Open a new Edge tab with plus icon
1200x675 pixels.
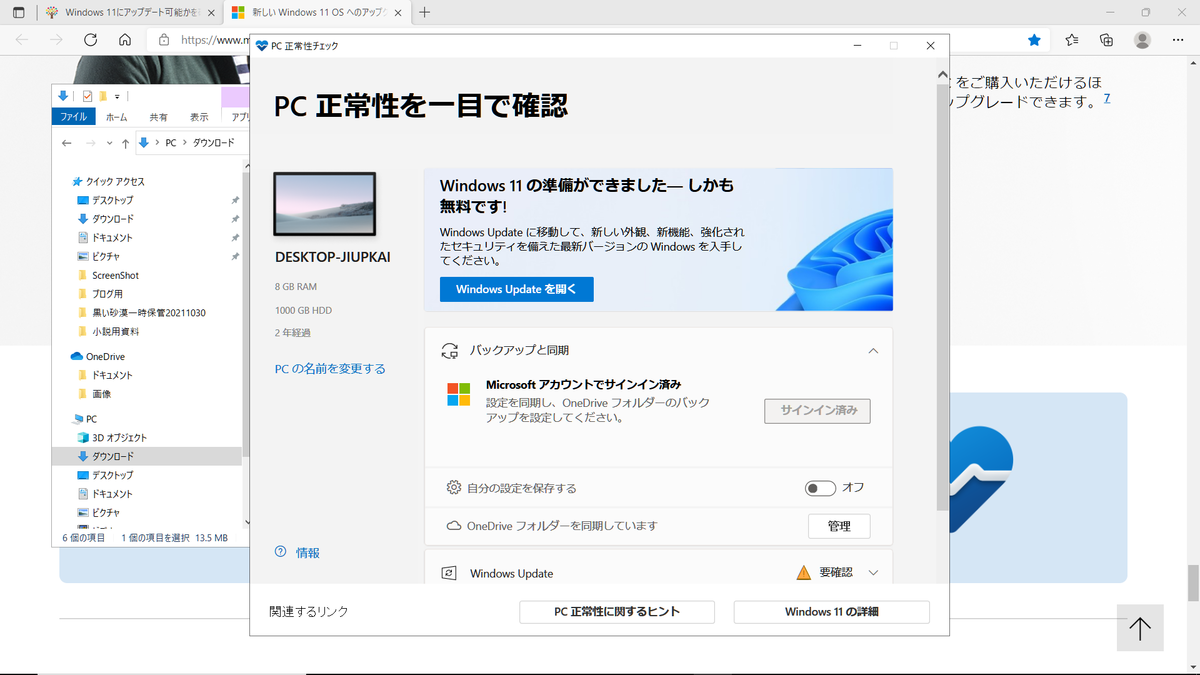(425, 13)
